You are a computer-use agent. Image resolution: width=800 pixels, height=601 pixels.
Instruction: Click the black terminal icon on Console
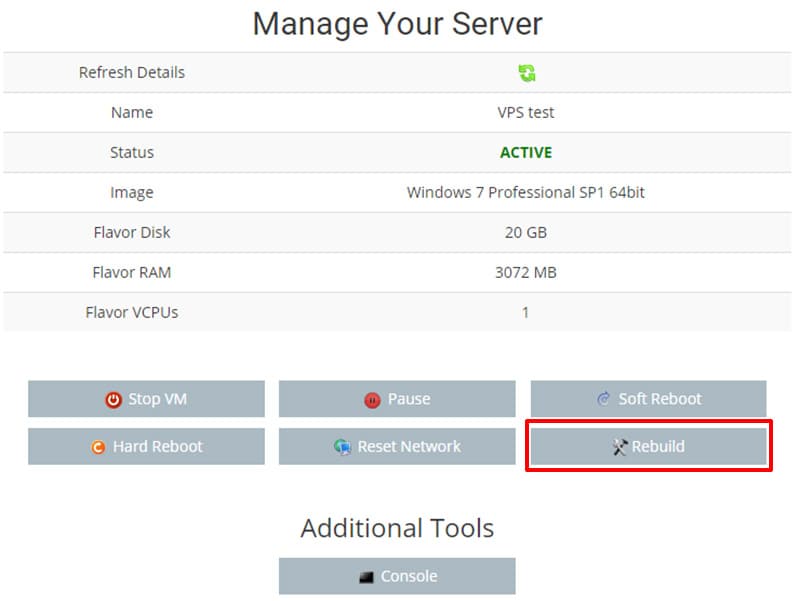pos(366,577)
